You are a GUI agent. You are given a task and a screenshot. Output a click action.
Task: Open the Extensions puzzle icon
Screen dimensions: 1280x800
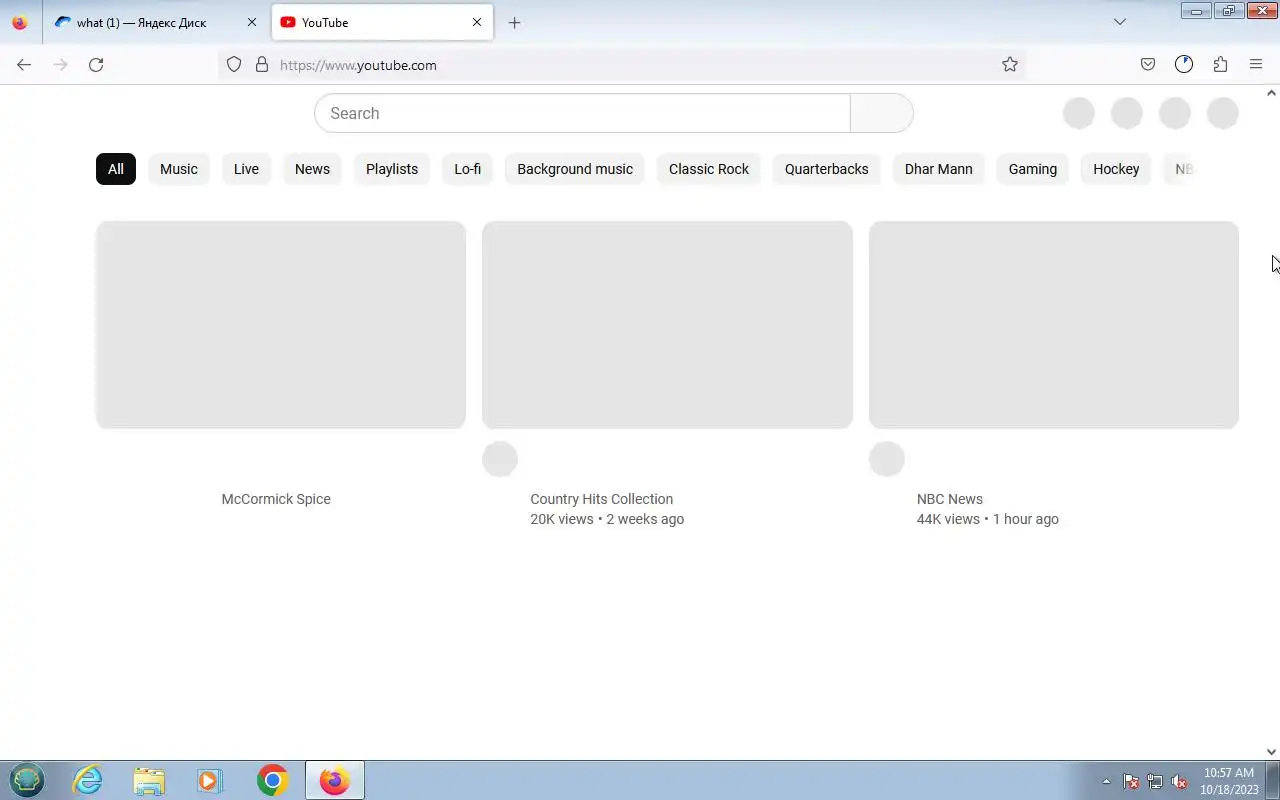1220,65
